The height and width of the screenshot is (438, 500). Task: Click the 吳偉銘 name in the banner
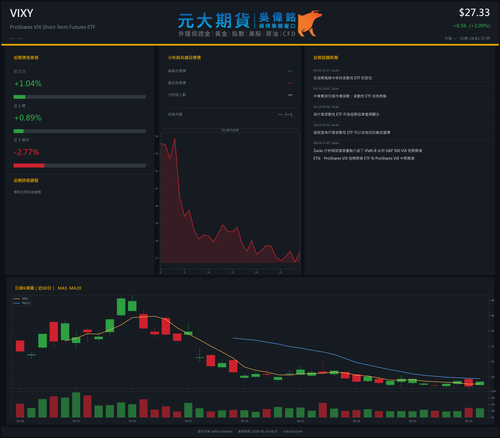click(277, 17)
